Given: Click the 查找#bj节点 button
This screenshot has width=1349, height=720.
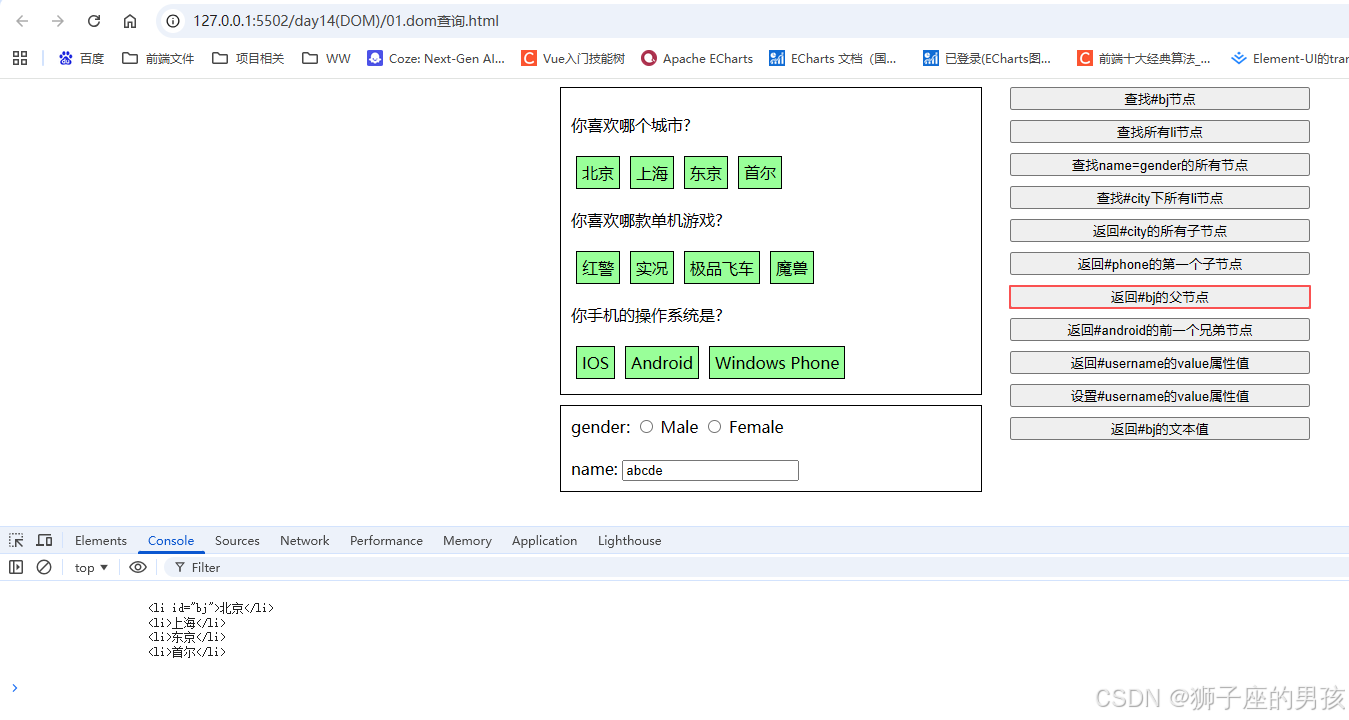Looking at the screenshot, I should [x=1159, y=98].
